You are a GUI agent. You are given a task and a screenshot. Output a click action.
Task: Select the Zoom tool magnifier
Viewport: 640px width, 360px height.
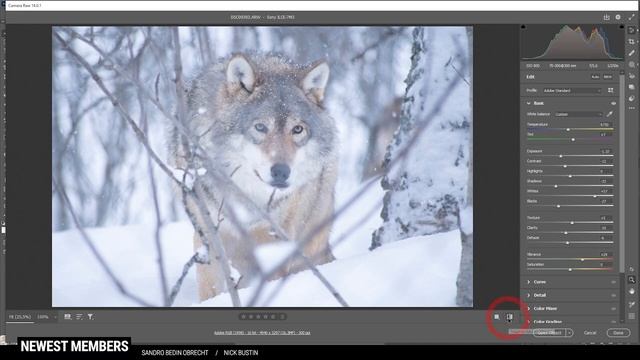pyautogui.click(x=632, y=280)
